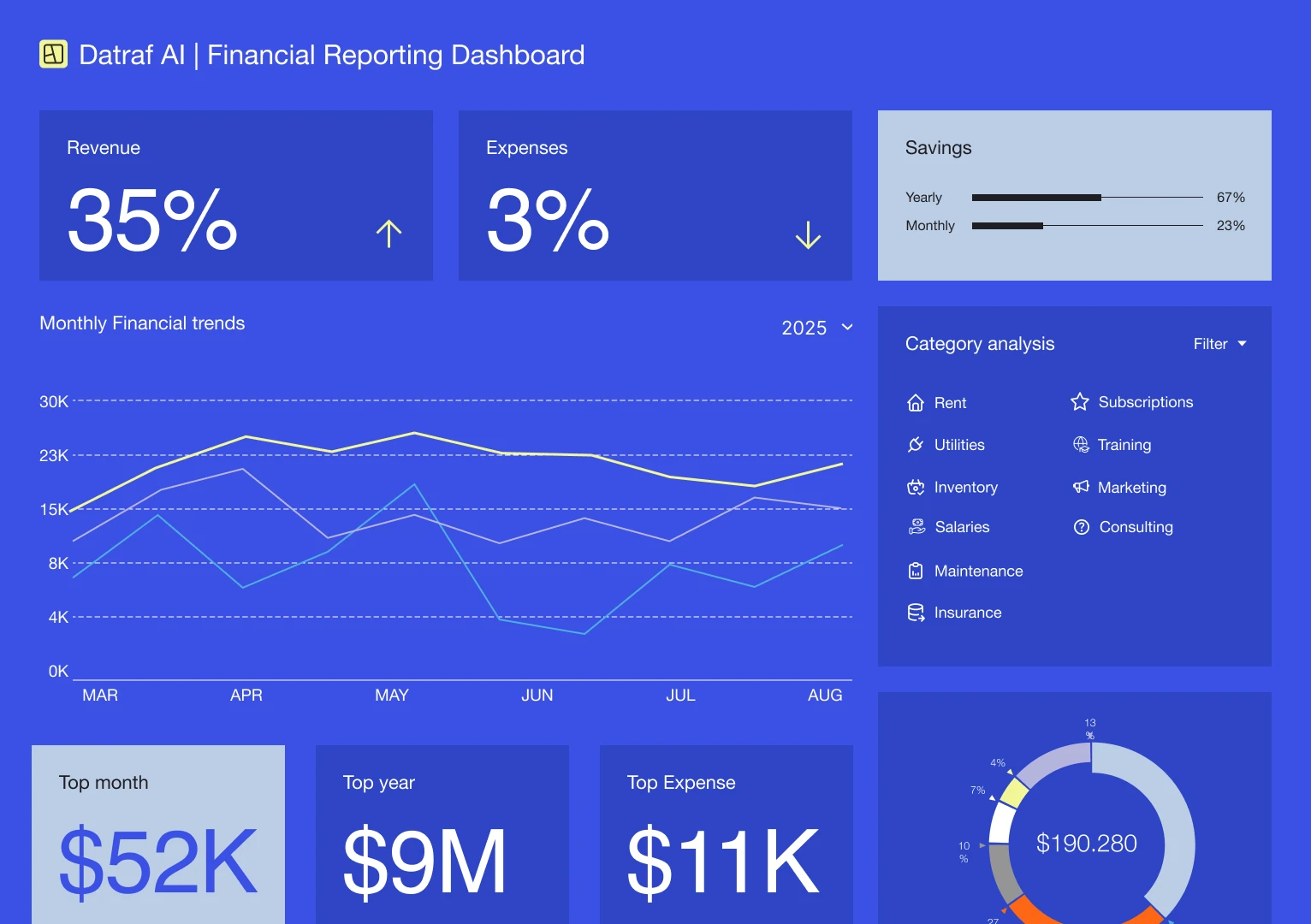Screen dimensions: 1311x924
Task: Select the Training category
Action: tap(1112, 445)
